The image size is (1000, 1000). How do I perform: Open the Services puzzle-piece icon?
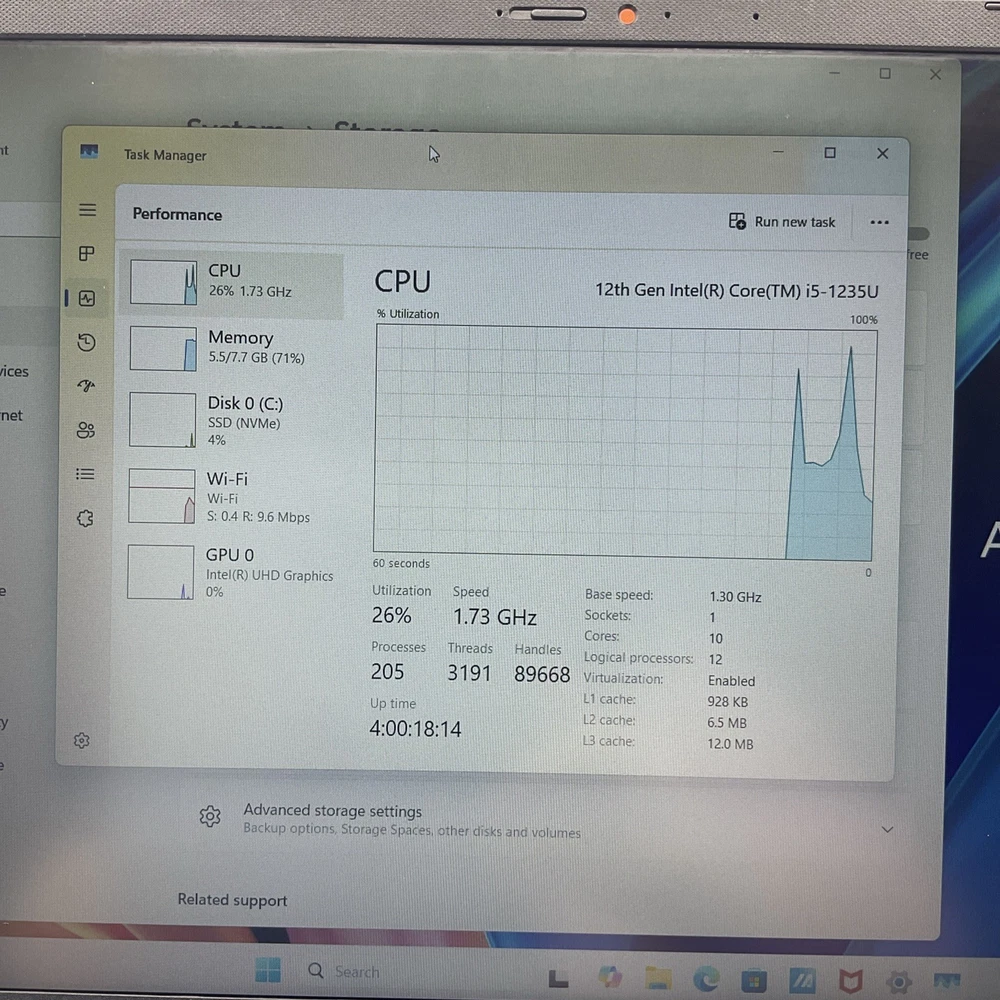85,519
